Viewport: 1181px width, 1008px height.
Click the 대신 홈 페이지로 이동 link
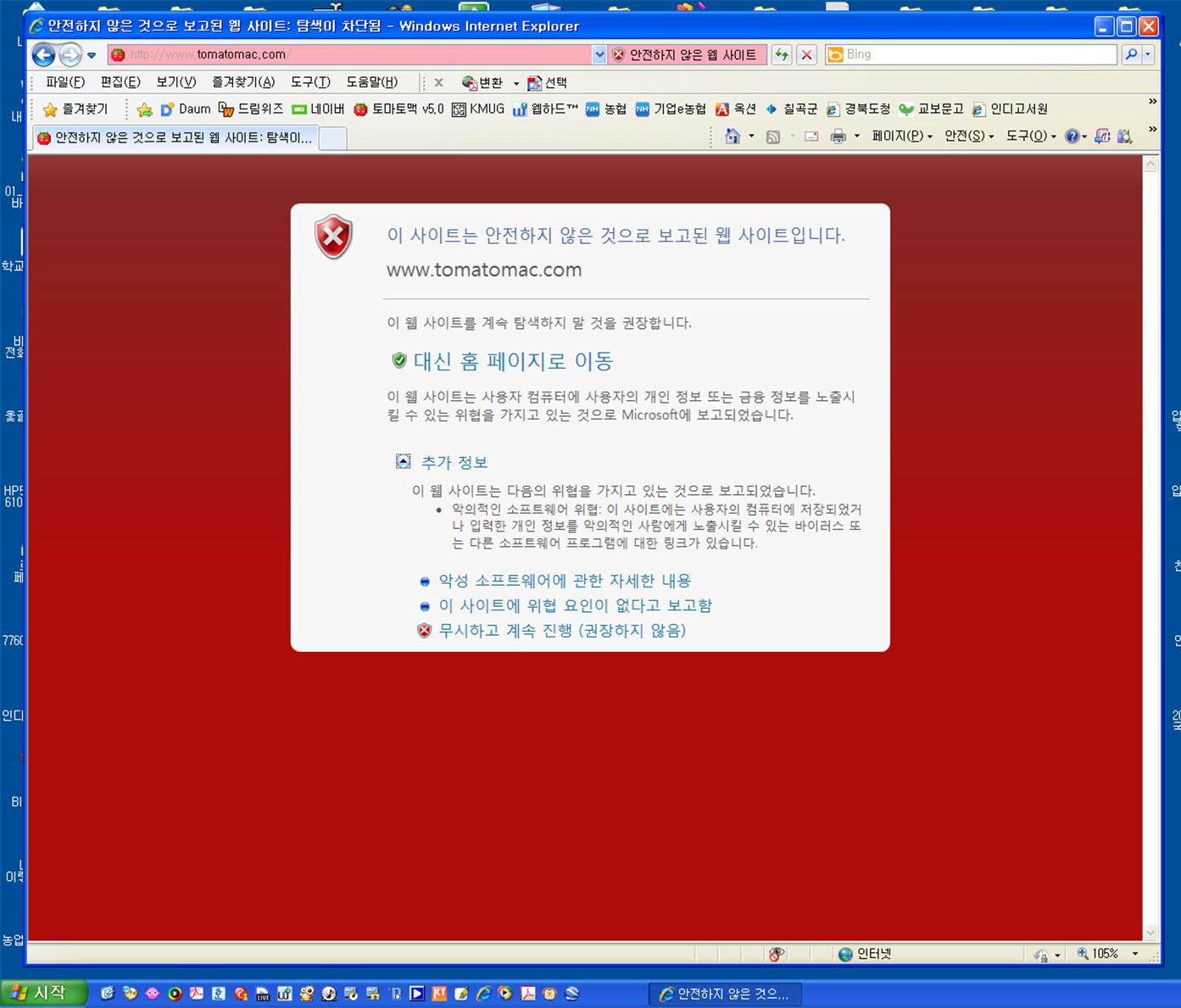click(x=512, y=361)
